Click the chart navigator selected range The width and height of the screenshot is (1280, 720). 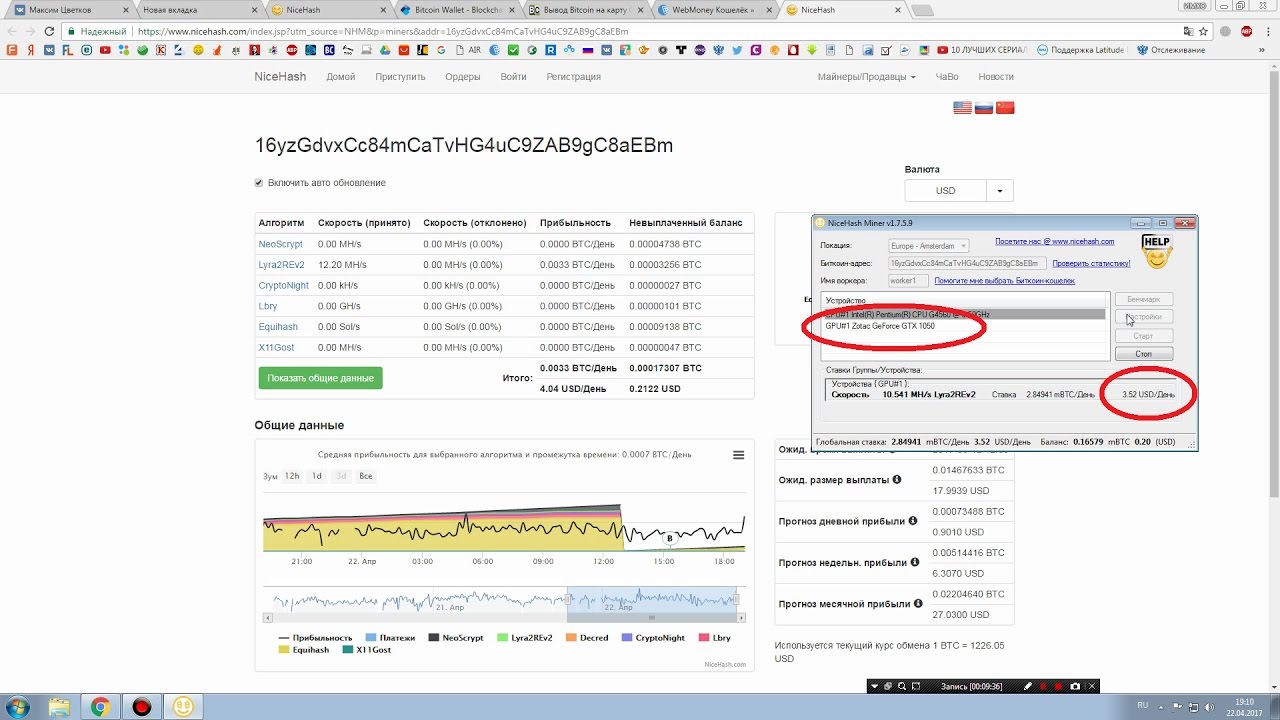(652, 601)
